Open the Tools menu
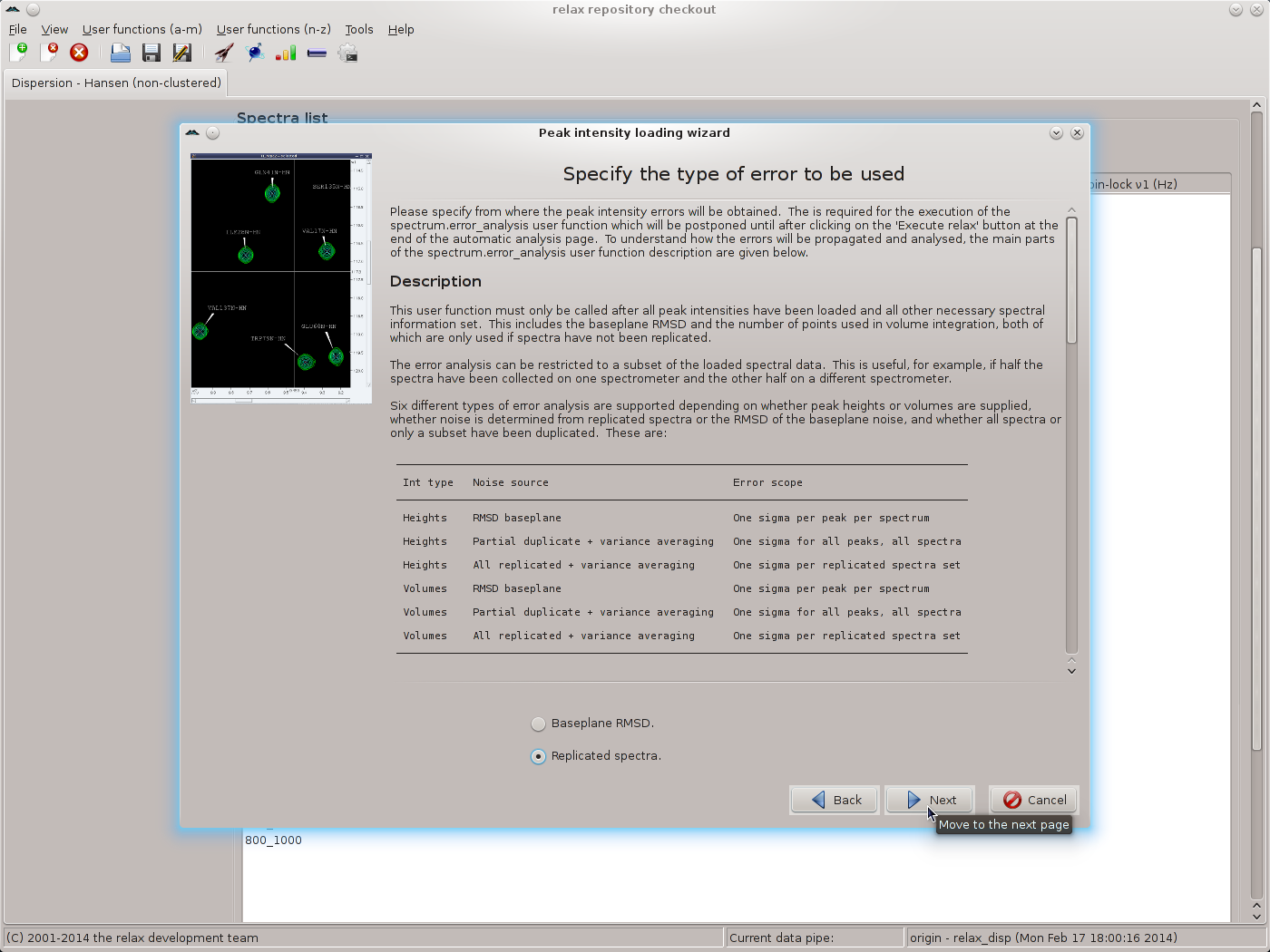The image size is (1270, 952). pos(358,29)
